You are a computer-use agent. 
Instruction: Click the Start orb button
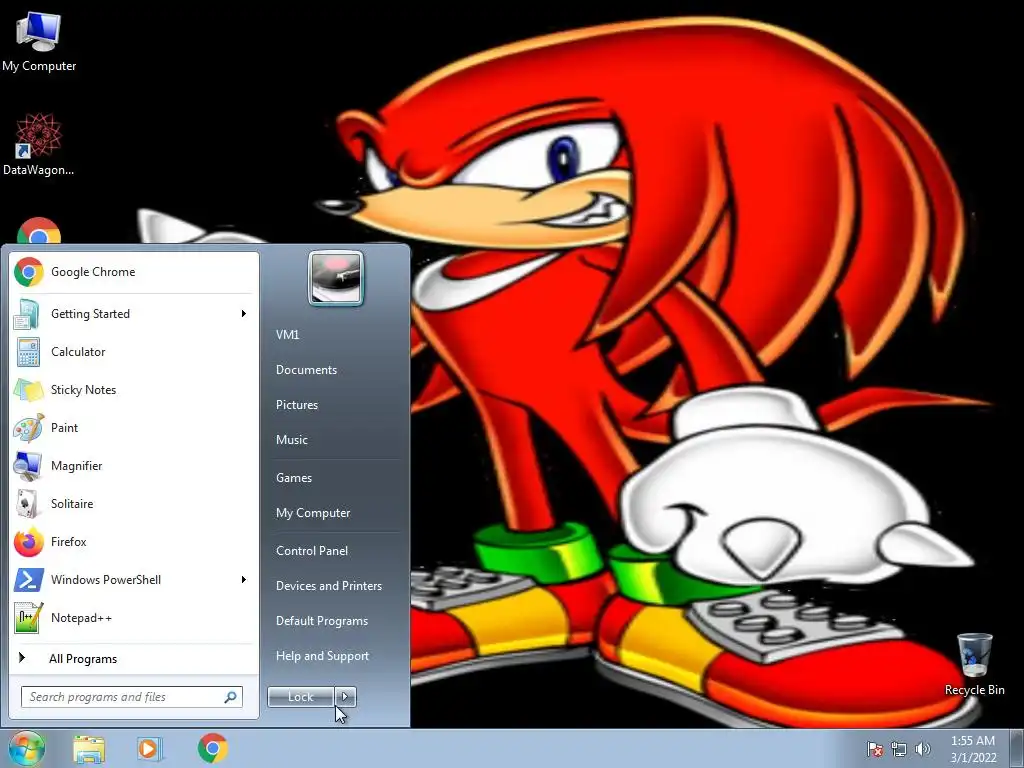(26, 748)
